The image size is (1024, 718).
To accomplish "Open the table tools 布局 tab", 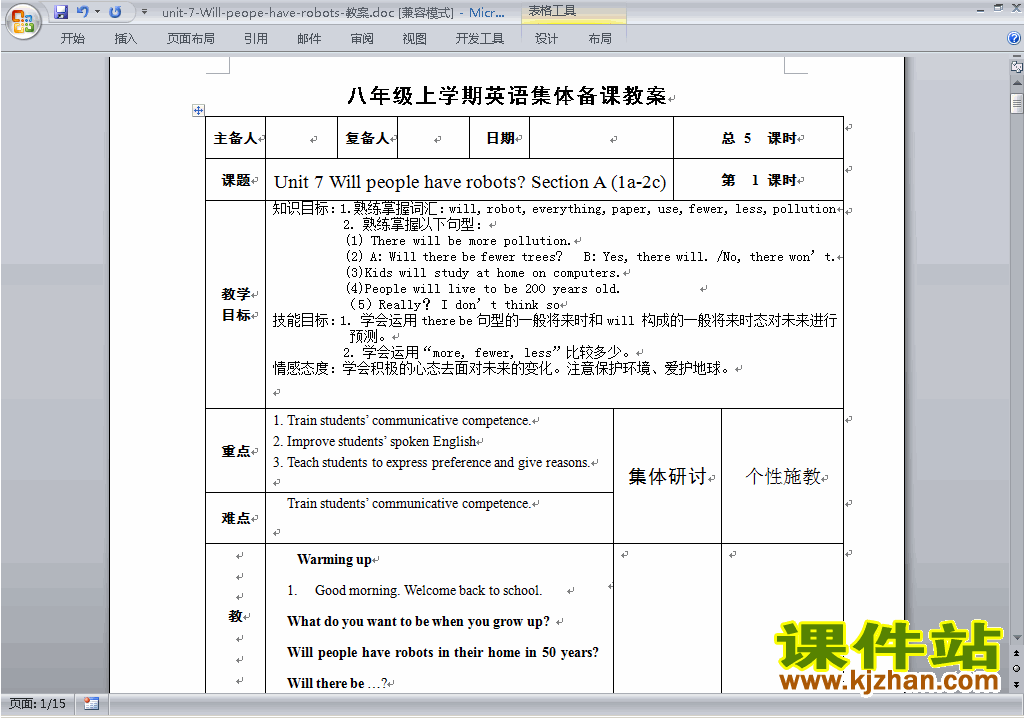I will [600, 39].
